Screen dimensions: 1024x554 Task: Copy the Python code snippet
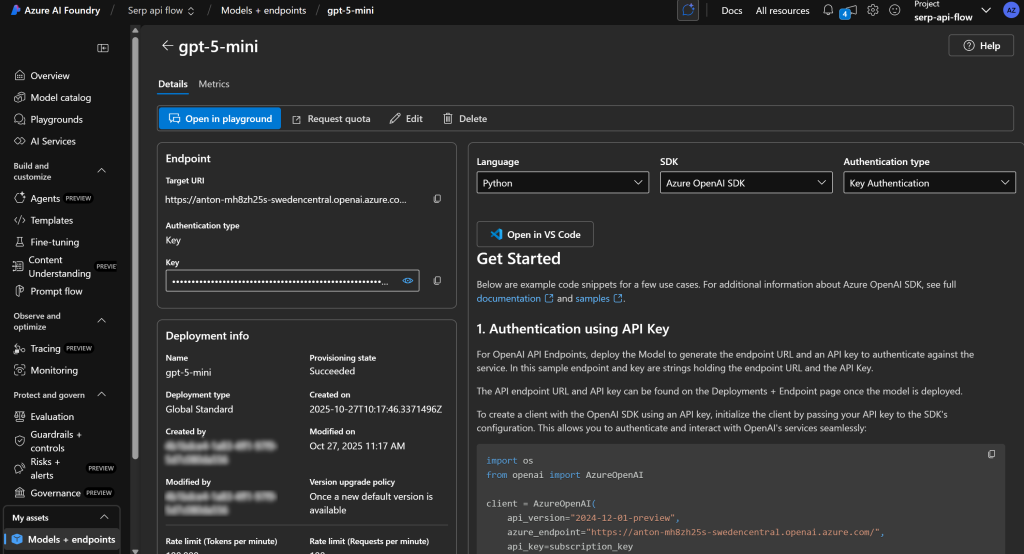pyautogui.click(x=991, y=454)
